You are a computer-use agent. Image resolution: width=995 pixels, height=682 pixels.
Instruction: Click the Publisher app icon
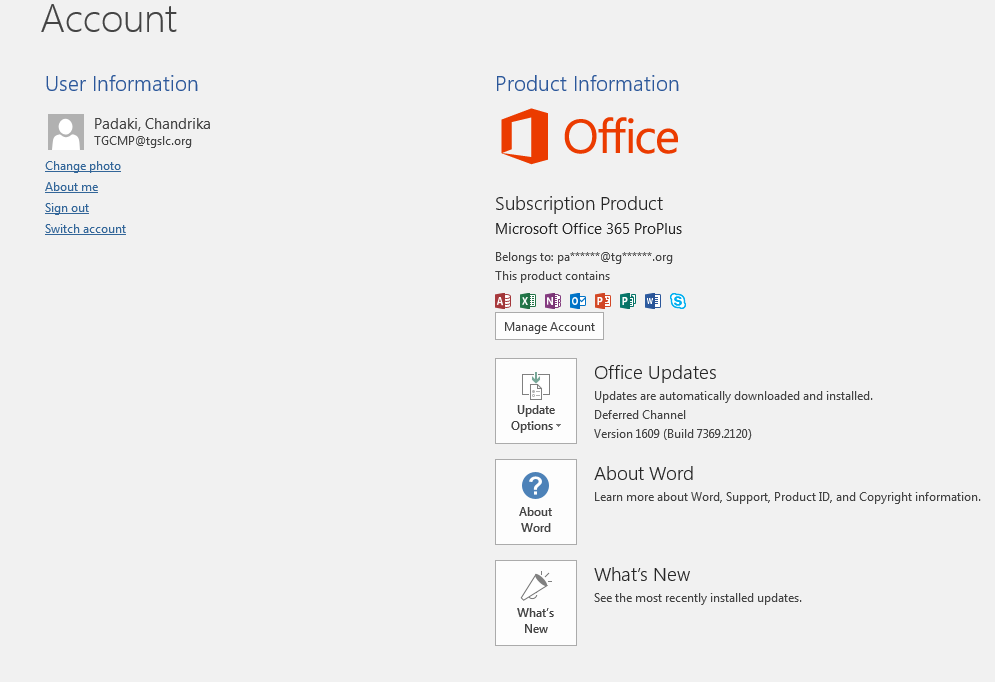(628, 301)
